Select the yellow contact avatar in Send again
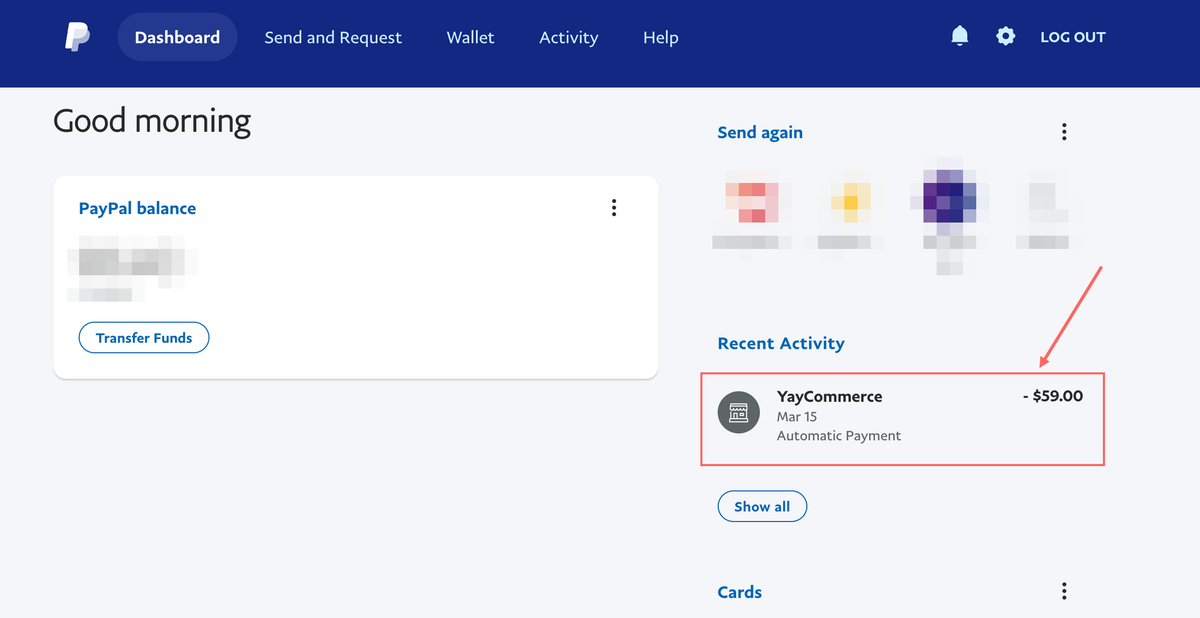The width and height of the screenshot is (1200, 618). point(850,202)
